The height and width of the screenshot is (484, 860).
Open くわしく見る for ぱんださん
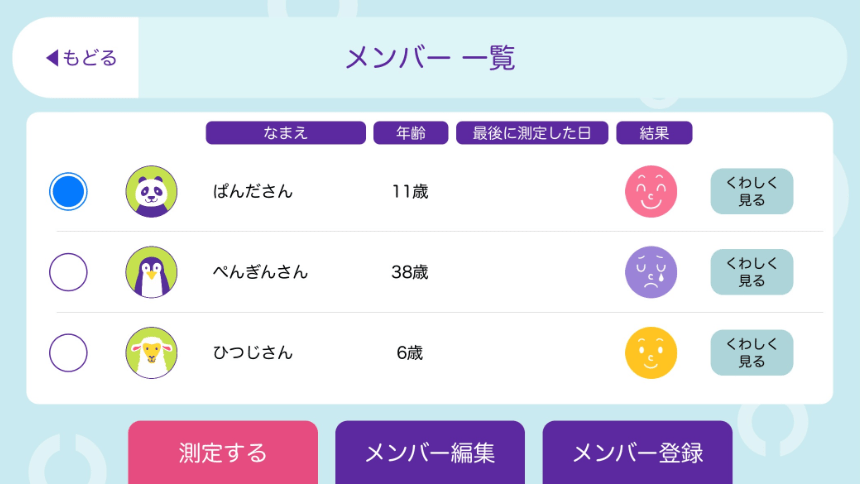[752, 191]
